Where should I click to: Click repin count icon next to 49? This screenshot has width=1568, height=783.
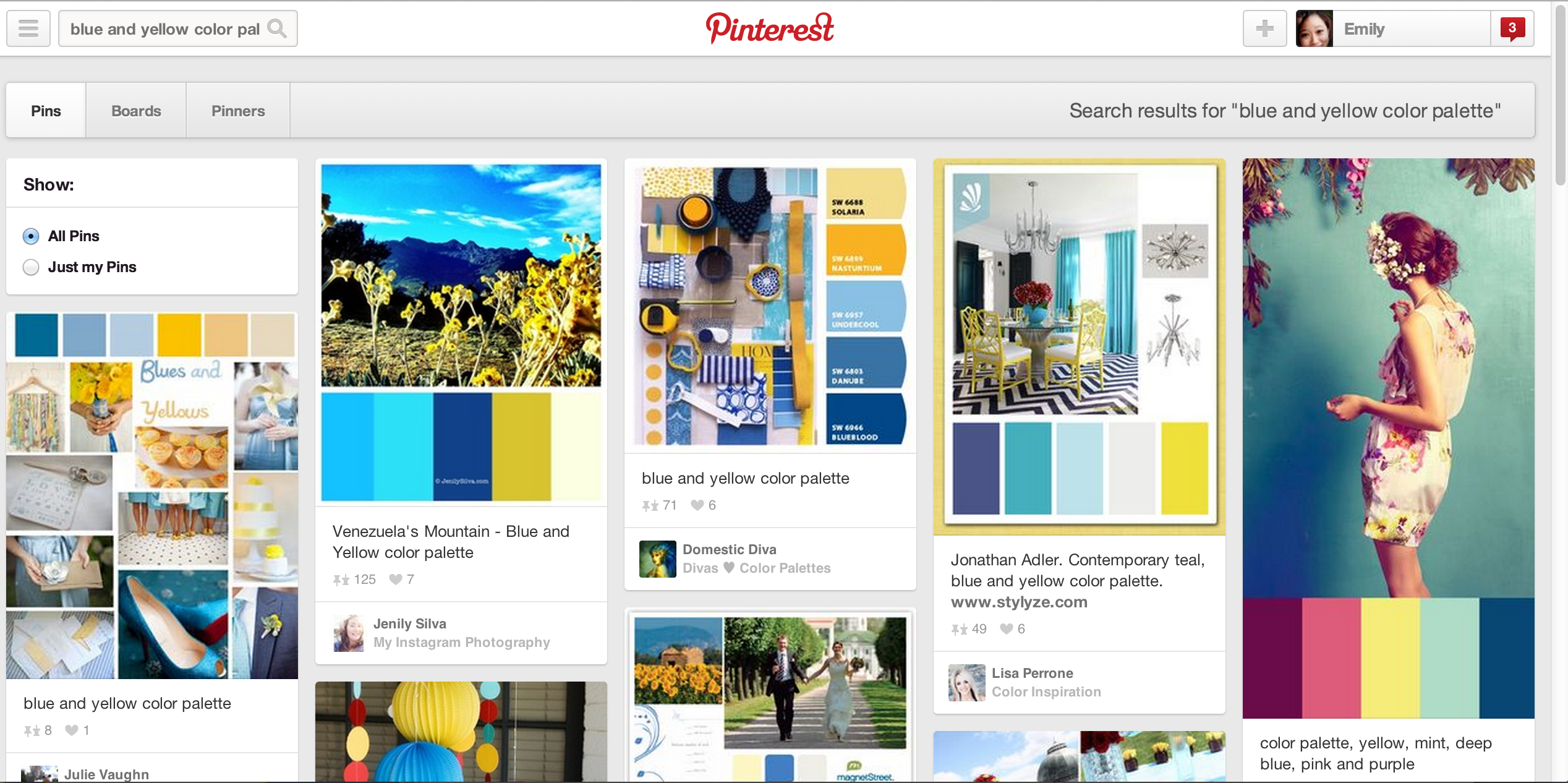point(960,629)
